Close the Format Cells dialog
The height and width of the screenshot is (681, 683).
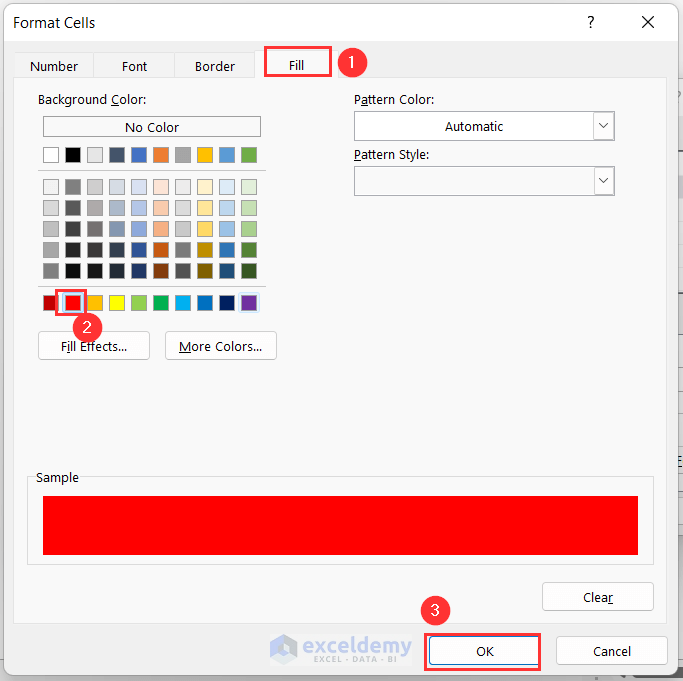648,22
